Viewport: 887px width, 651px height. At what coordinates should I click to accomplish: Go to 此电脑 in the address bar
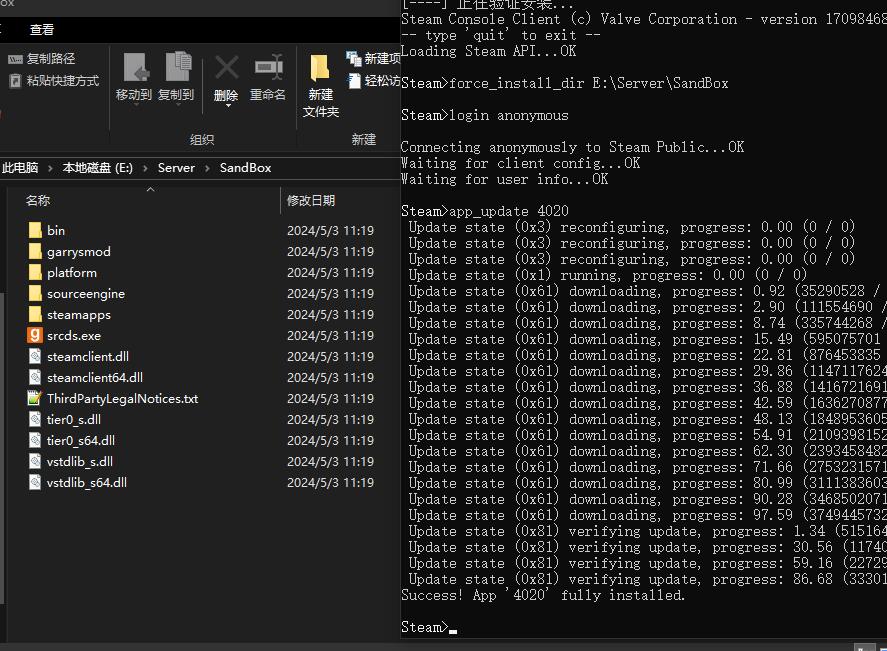pos(20,167)
